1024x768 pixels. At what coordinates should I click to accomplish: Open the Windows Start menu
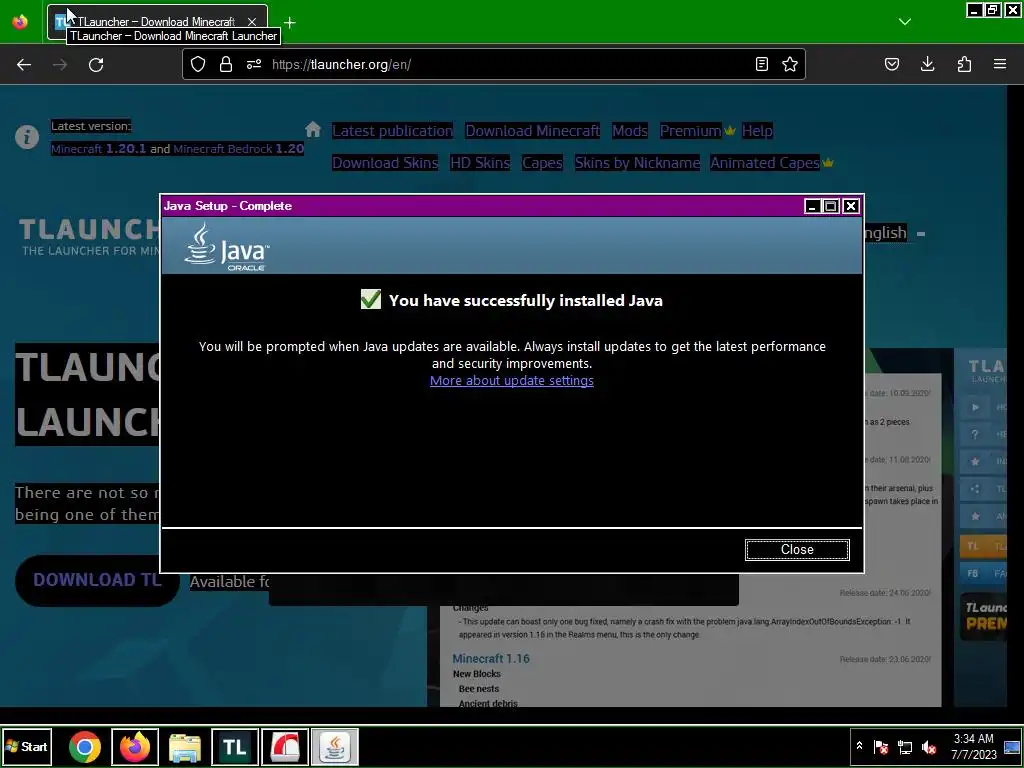pos(27,746)
